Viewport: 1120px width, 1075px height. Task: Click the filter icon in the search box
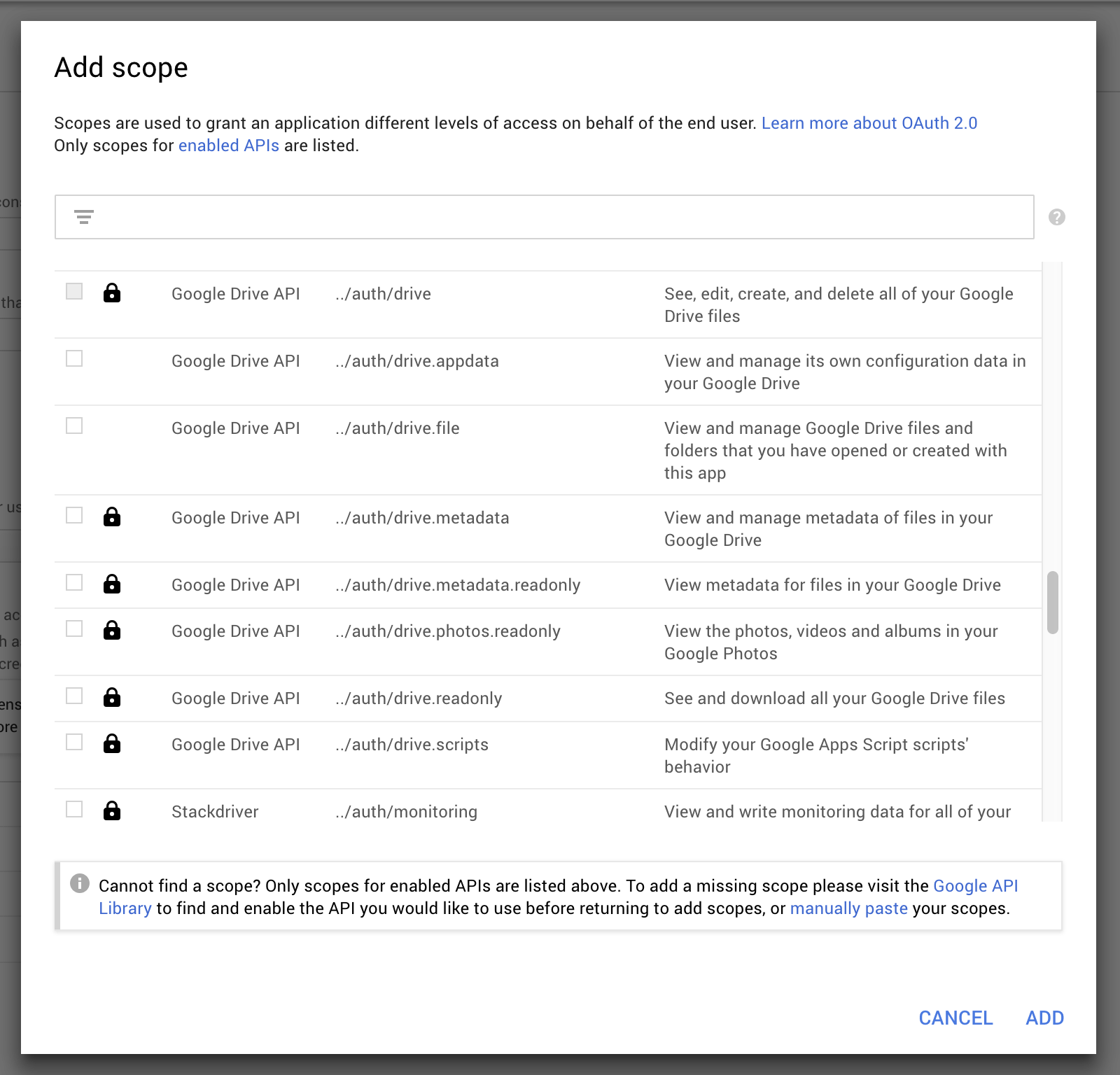pyautogui.click(x=84, y=217)
